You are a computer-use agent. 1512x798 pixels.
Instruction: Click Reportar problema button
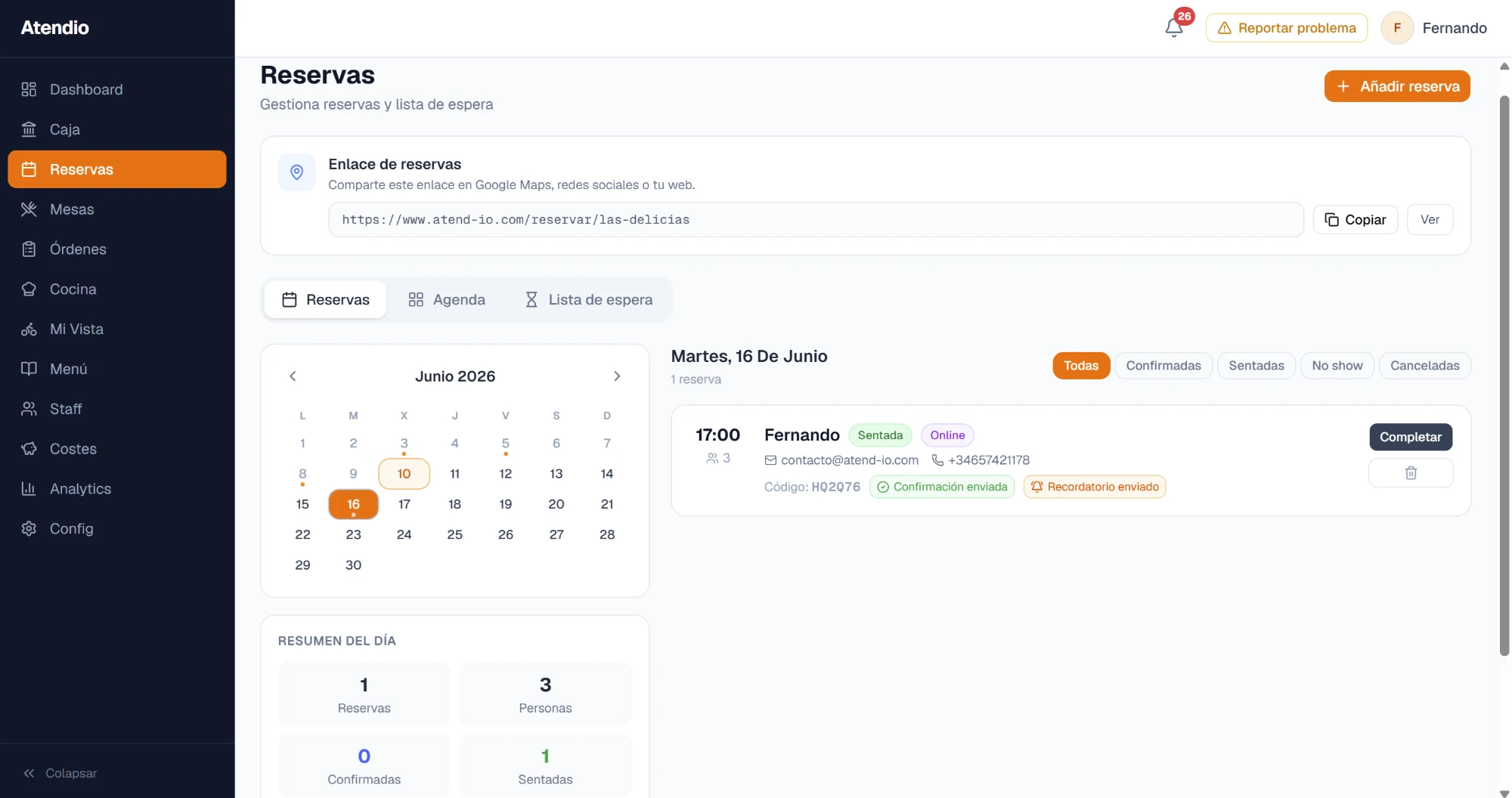(x=1287, y=28)
